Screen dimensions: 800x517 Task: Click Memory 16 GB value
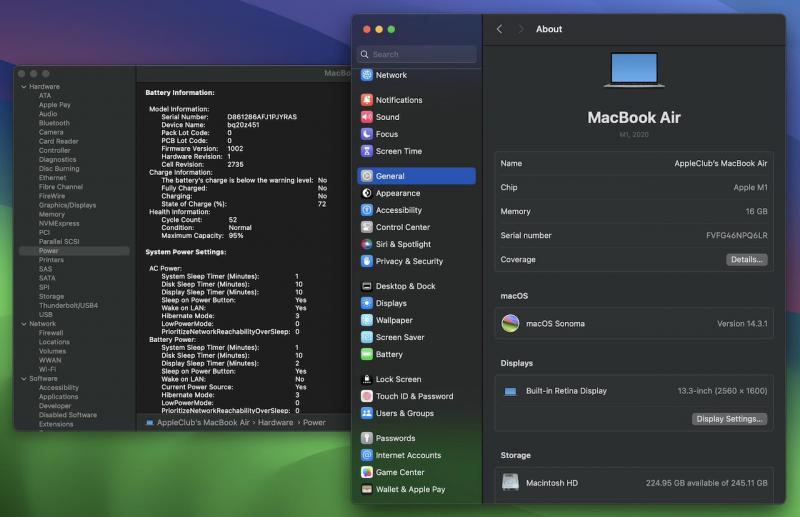coord(756,211)
